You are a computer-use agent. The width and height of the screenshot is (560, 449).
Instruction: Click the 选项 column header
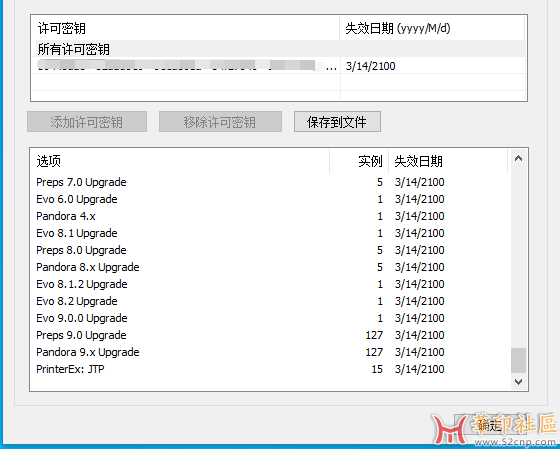tap(180, 161)
